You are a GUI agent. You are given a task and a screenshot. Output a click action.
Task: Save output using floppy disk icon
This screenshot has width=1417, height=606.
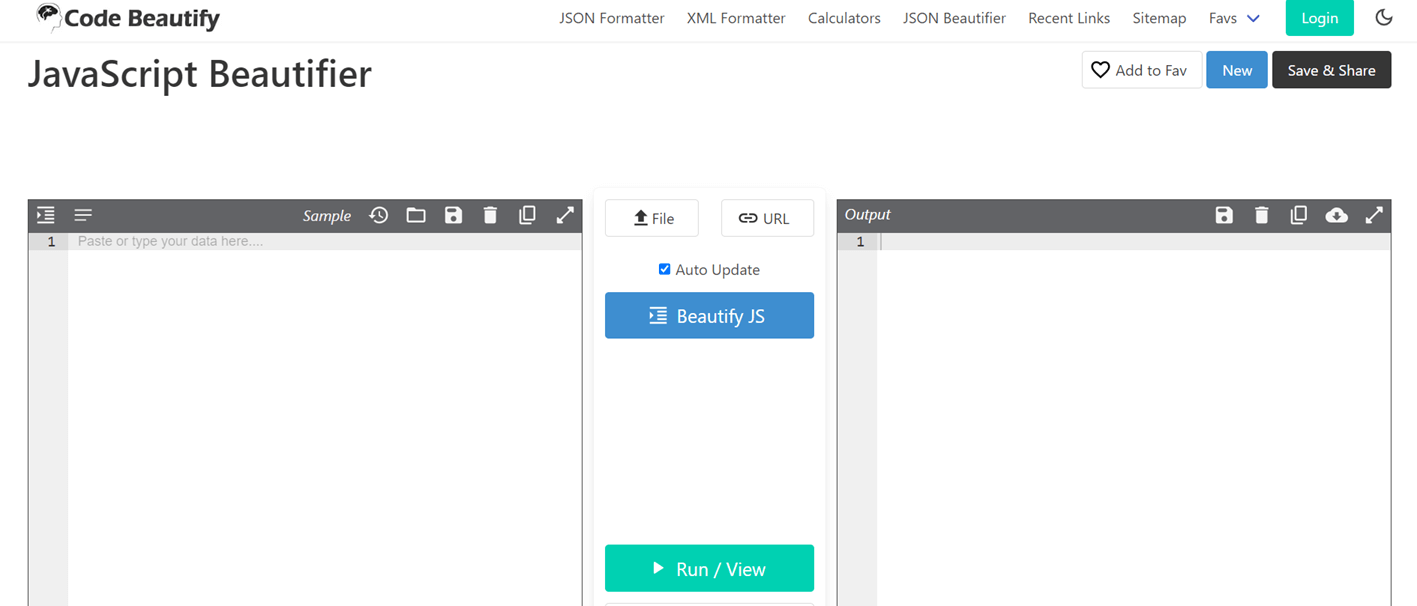1224,215
